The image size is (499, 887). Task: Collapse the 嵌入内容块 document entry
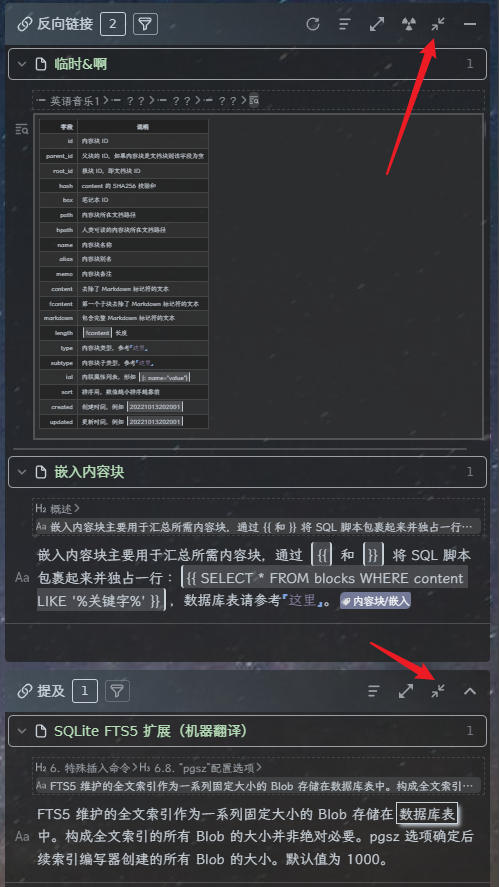coord(22,472)
